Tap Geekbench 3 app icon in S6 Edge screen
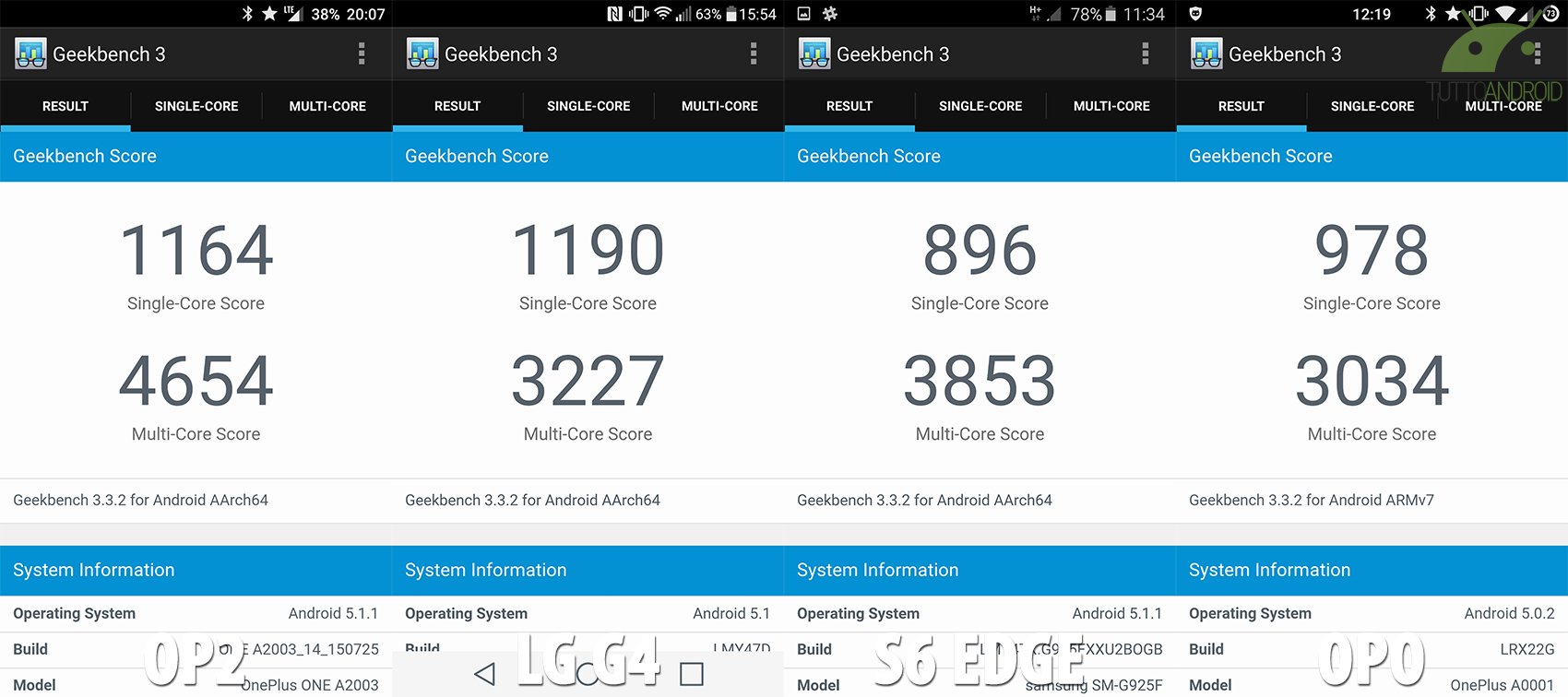Screen dimensions: 1568x697 814,53
